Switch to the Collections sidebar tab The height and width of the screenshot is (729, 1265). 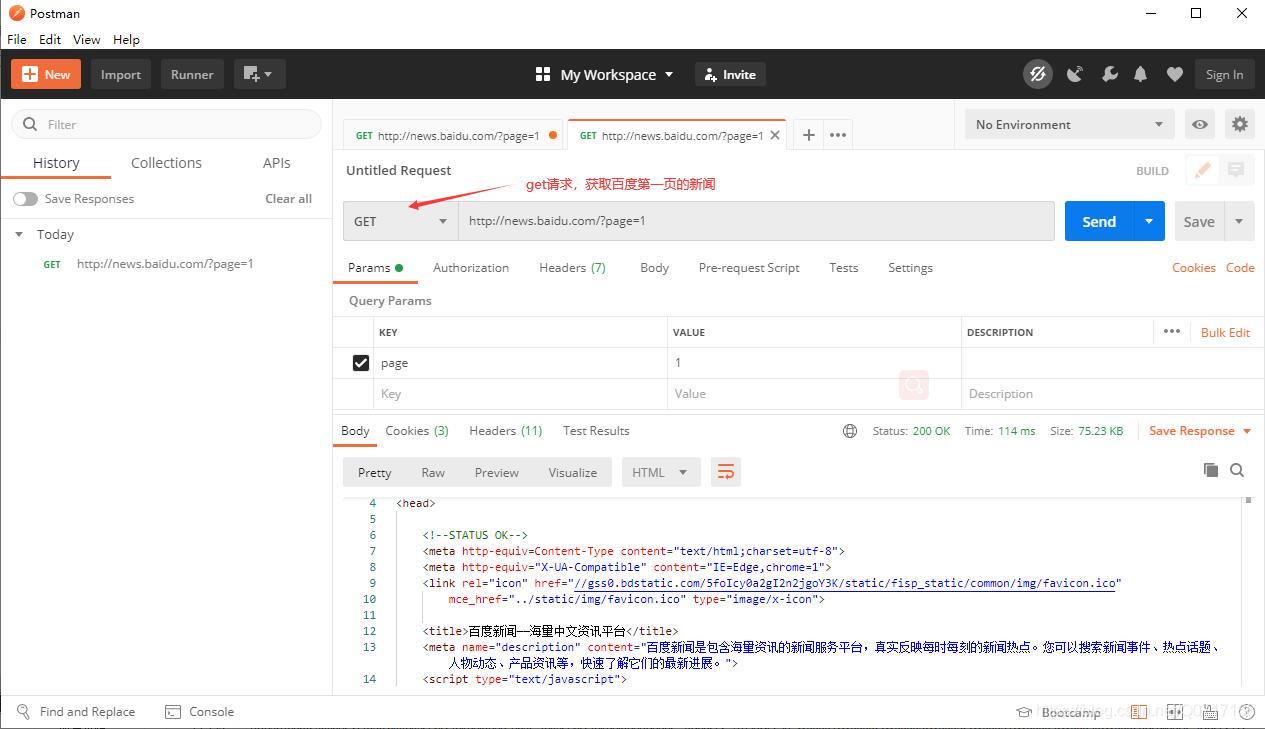point(166,163)
